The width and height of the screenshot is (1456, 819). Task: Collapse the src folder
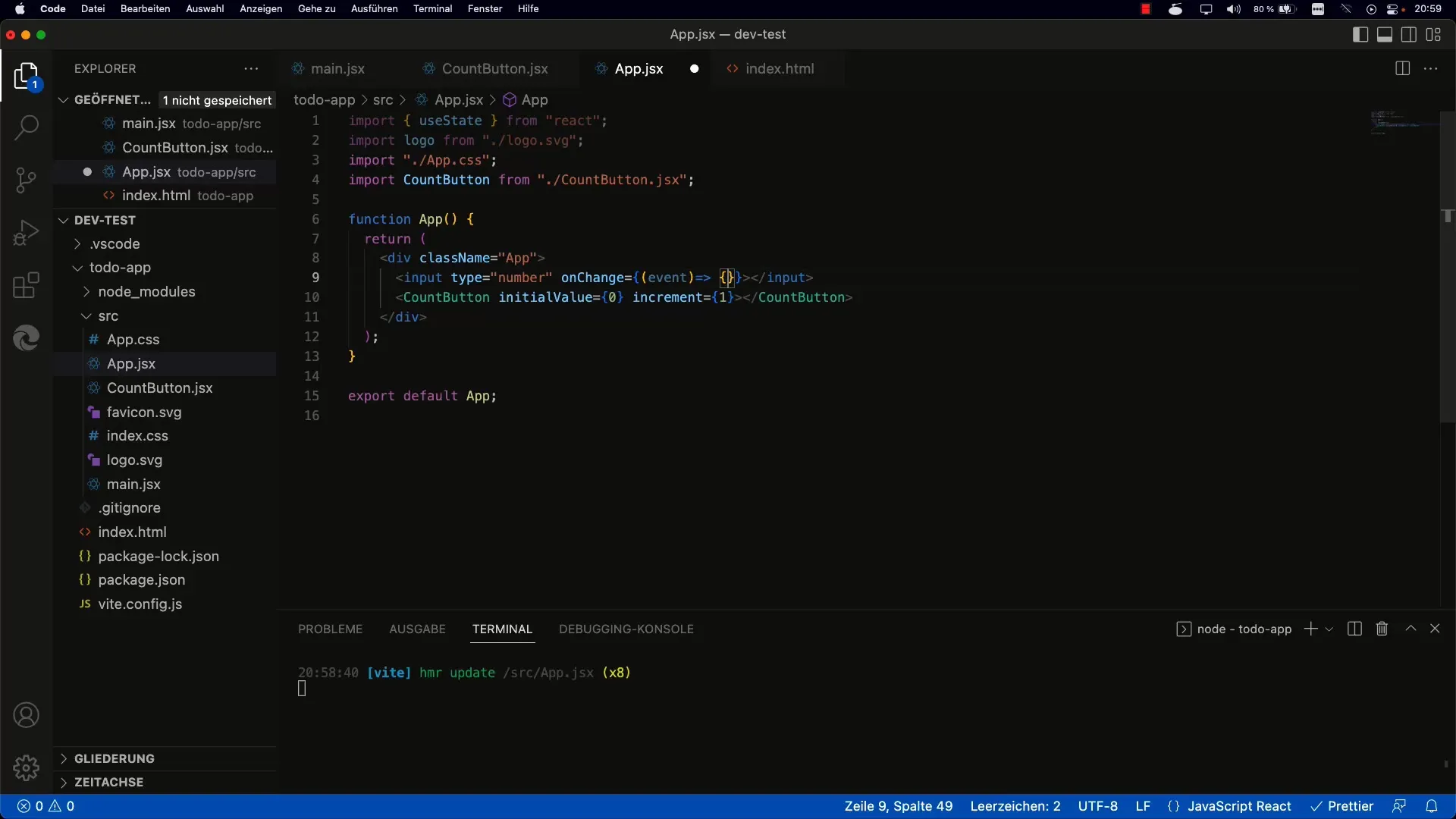click(x=108, y=315)
